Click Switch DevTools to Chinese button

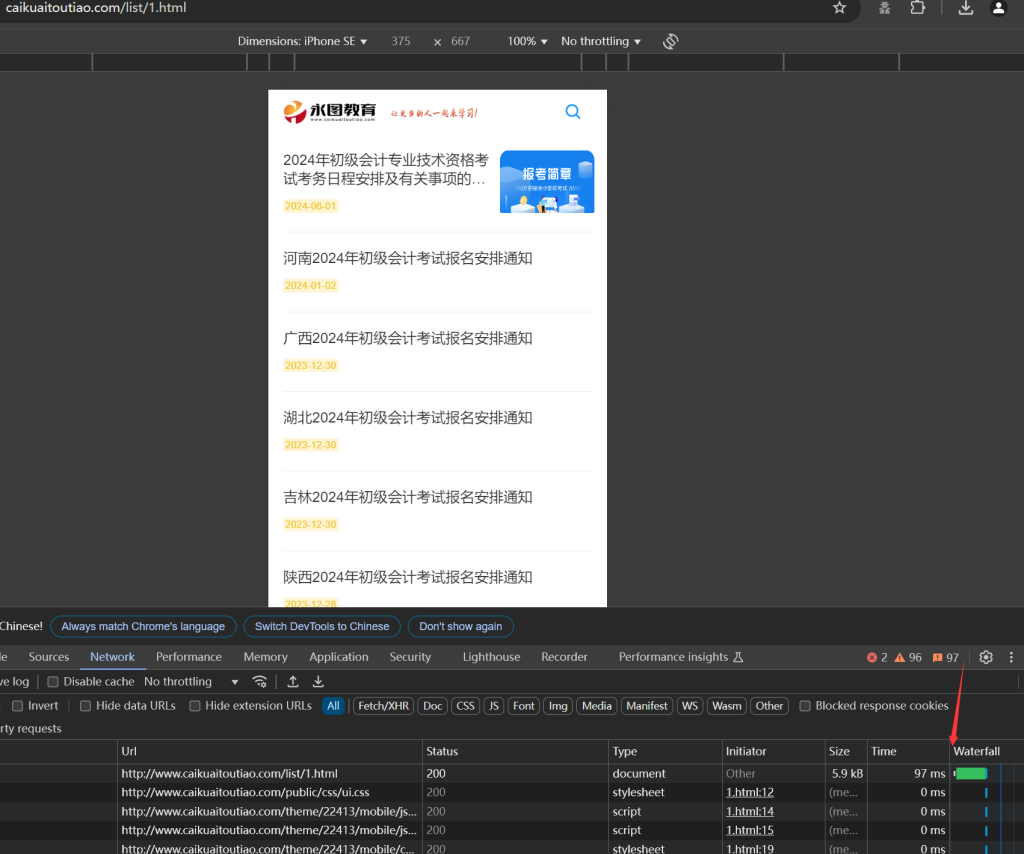pos(321,626)
